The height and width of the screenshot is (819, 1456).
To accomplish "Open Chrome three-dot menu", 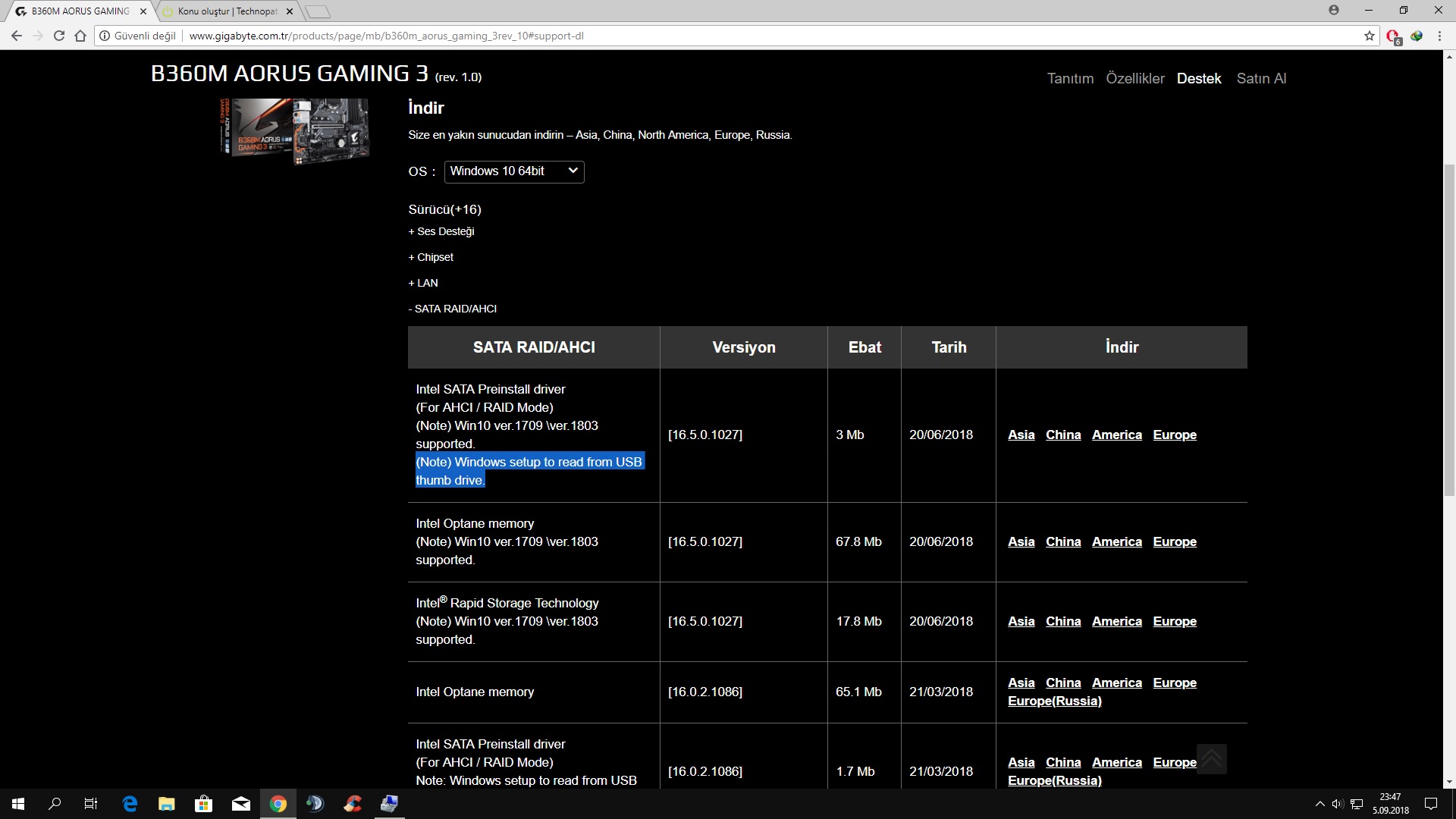I will tap(1439, 36).
